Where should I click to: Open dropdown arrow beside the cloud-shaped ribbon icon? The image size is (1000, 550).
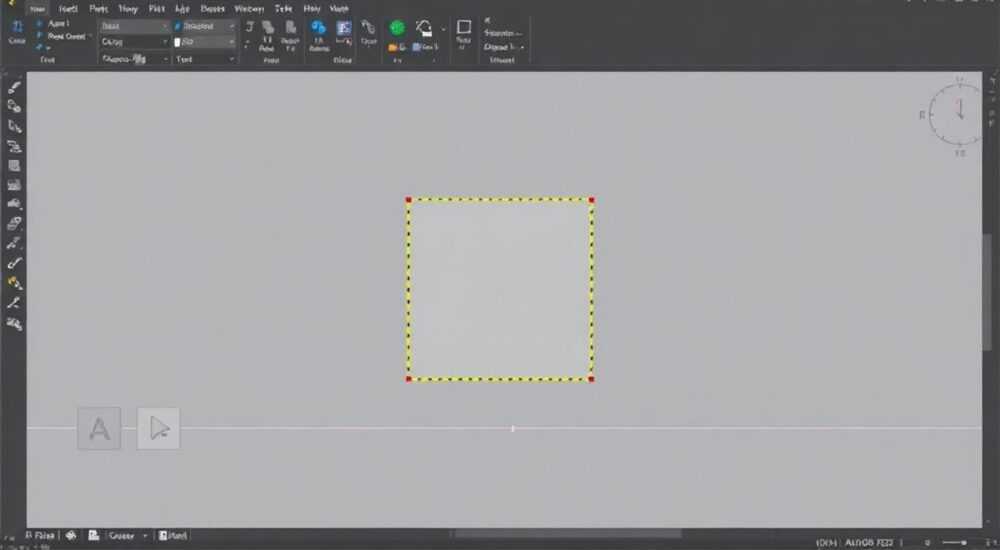(443, 29)
